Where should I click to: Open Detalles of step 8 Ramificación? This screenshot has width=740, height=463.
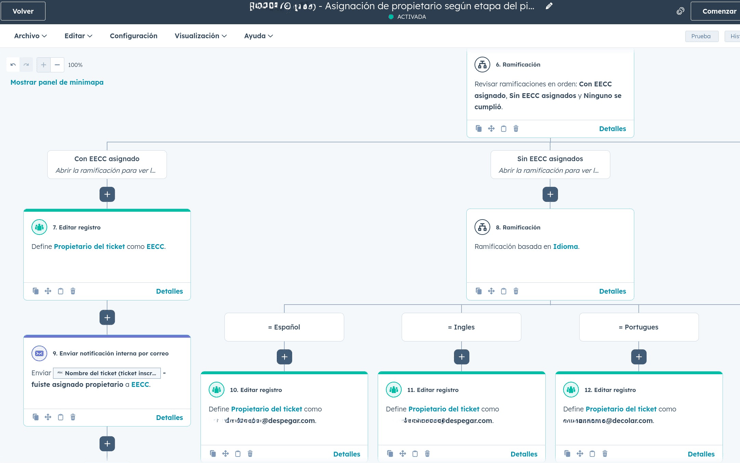click(x=612, y=291)
